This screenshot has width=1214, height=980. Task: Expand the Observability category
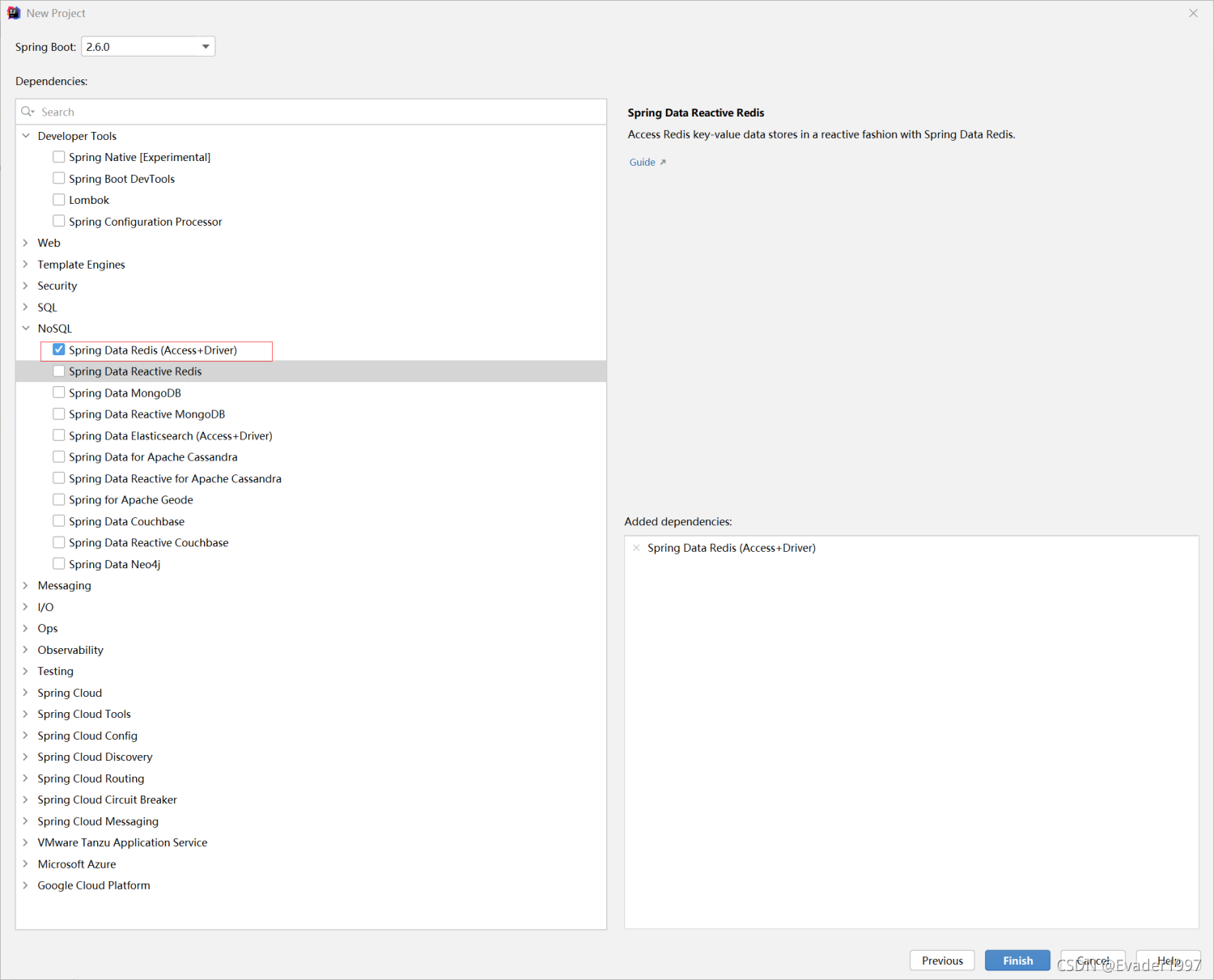26,650
